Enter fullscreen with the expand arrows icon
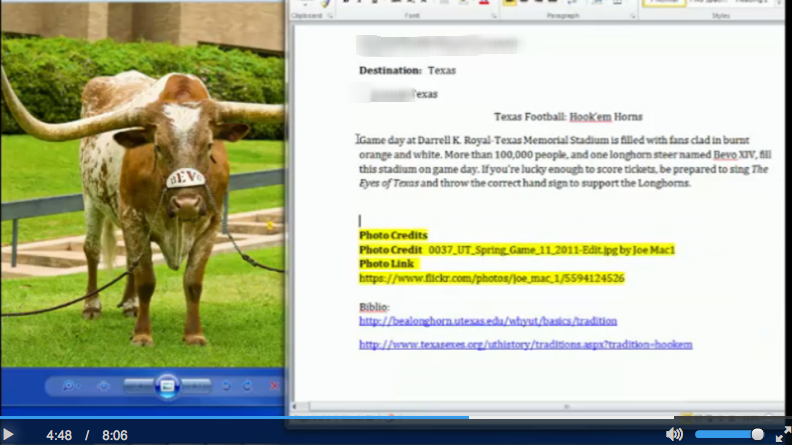This screenshot has height=445, width=792. click(x=783, y=434)
